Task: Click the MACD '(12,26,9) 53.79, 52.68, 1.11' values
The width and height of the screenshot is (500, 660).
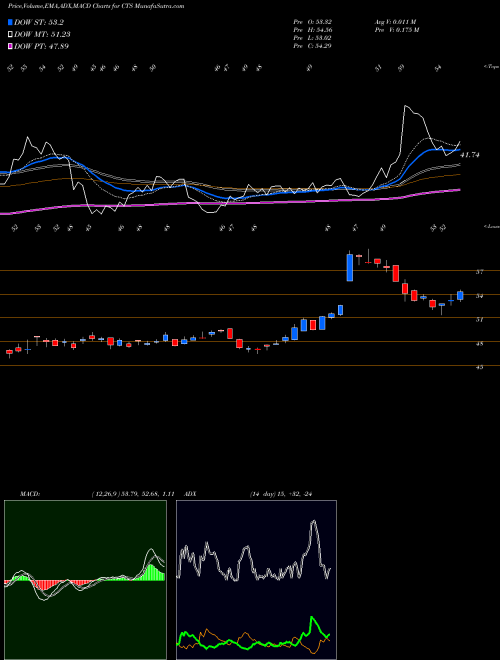Action: pos(133,494)
